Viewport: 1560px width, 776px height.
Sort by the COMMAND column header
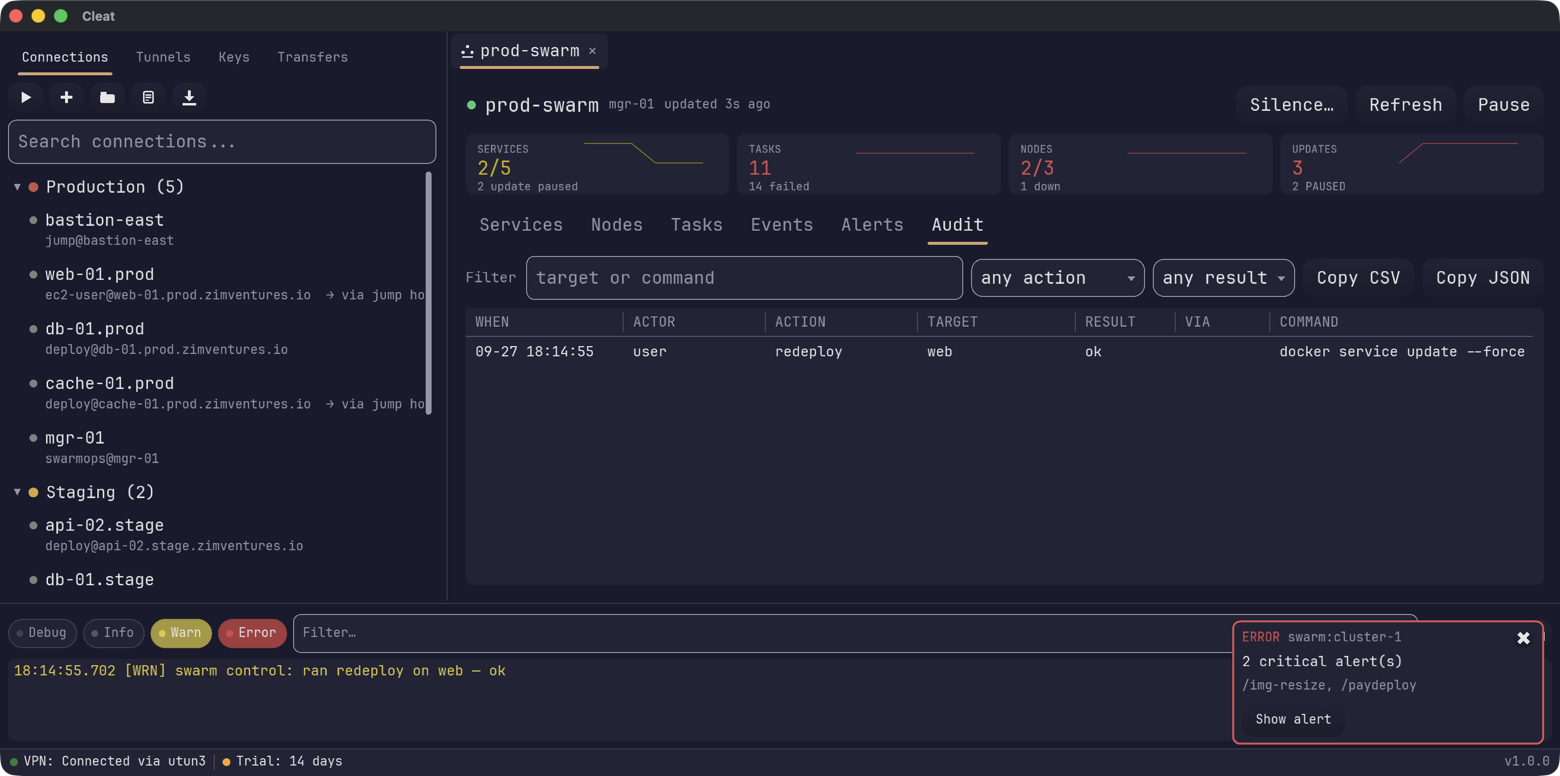(1308, 322)
